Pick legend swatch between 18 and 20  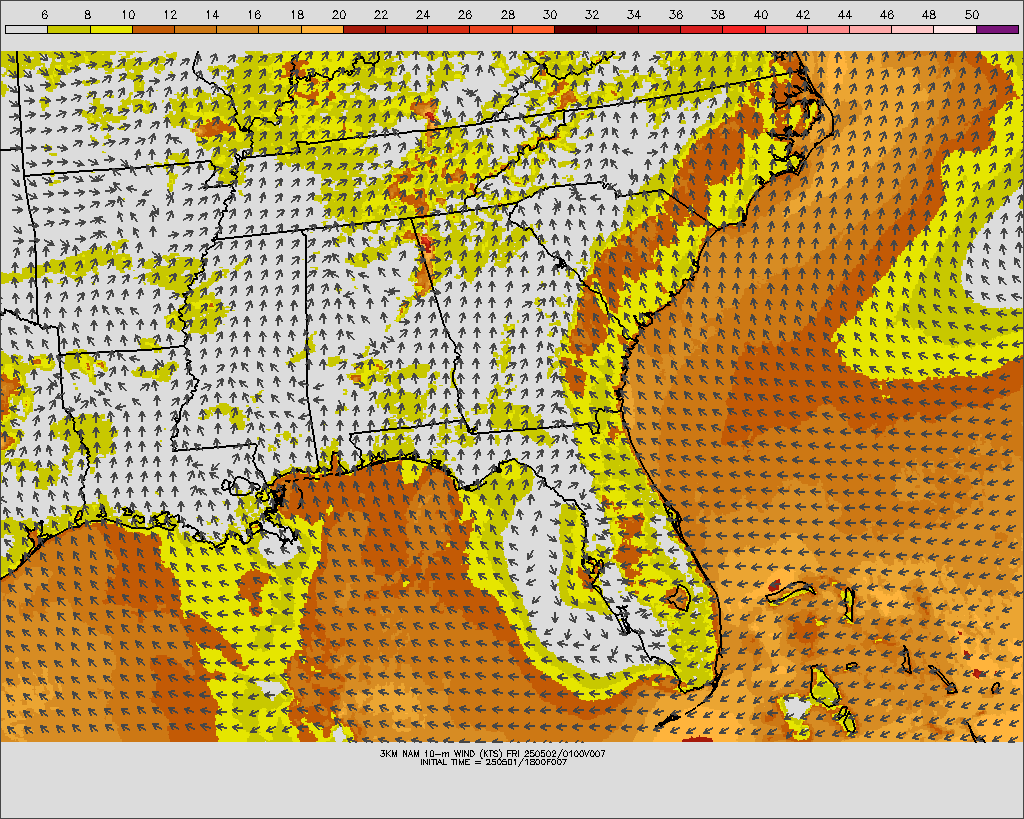pyautogui.click(x=323, y=29)
